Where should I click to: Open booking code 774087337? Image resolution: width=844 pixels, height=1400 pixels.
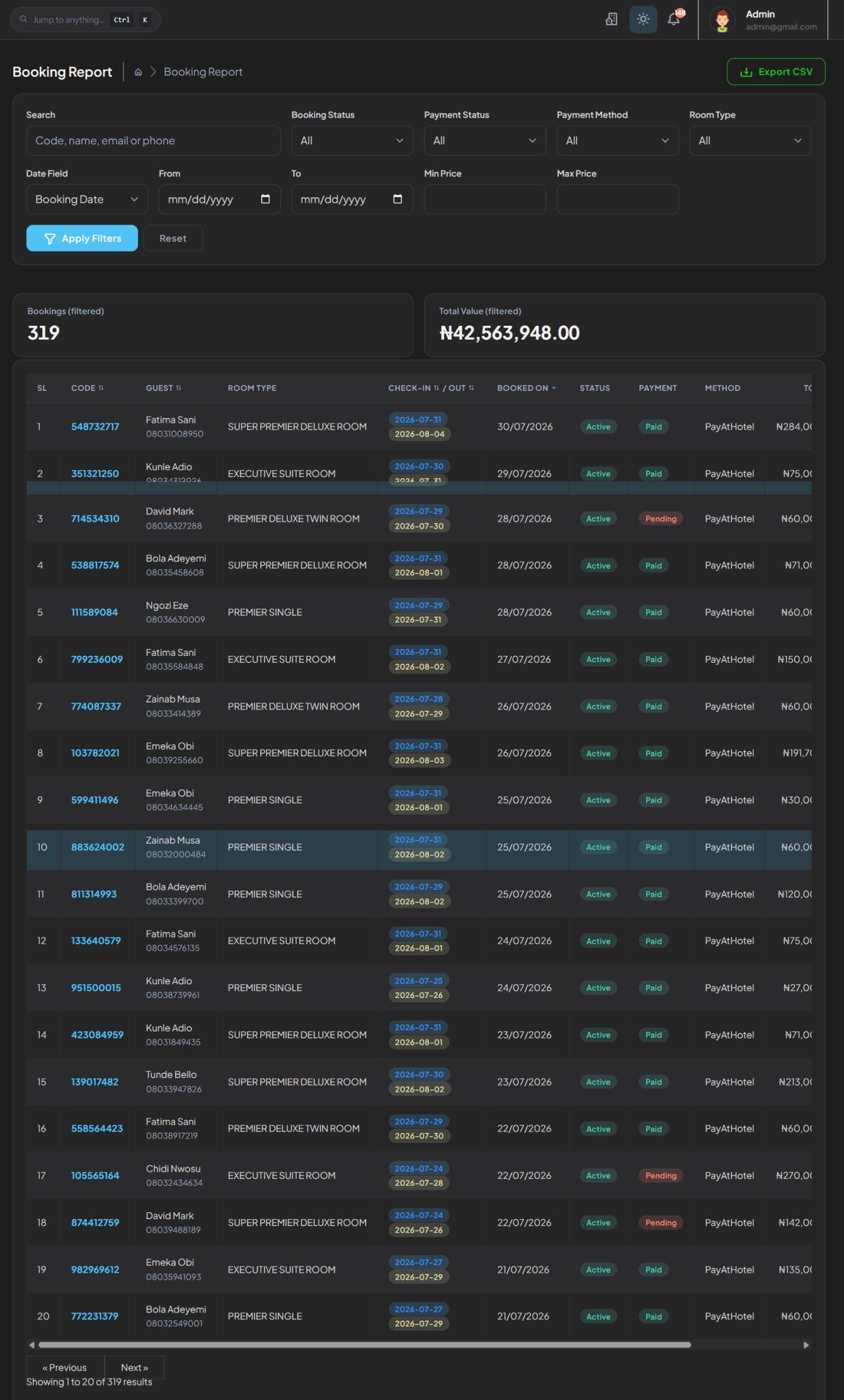pos(96,706)
